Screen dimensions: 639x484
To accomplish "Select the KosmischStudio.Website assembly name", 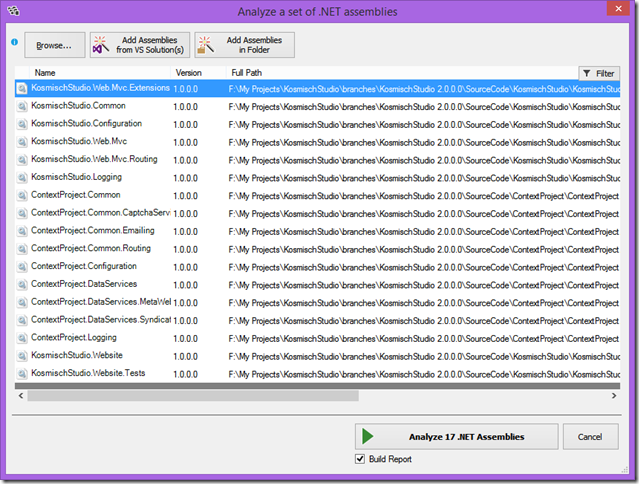I will pos(77,355).
